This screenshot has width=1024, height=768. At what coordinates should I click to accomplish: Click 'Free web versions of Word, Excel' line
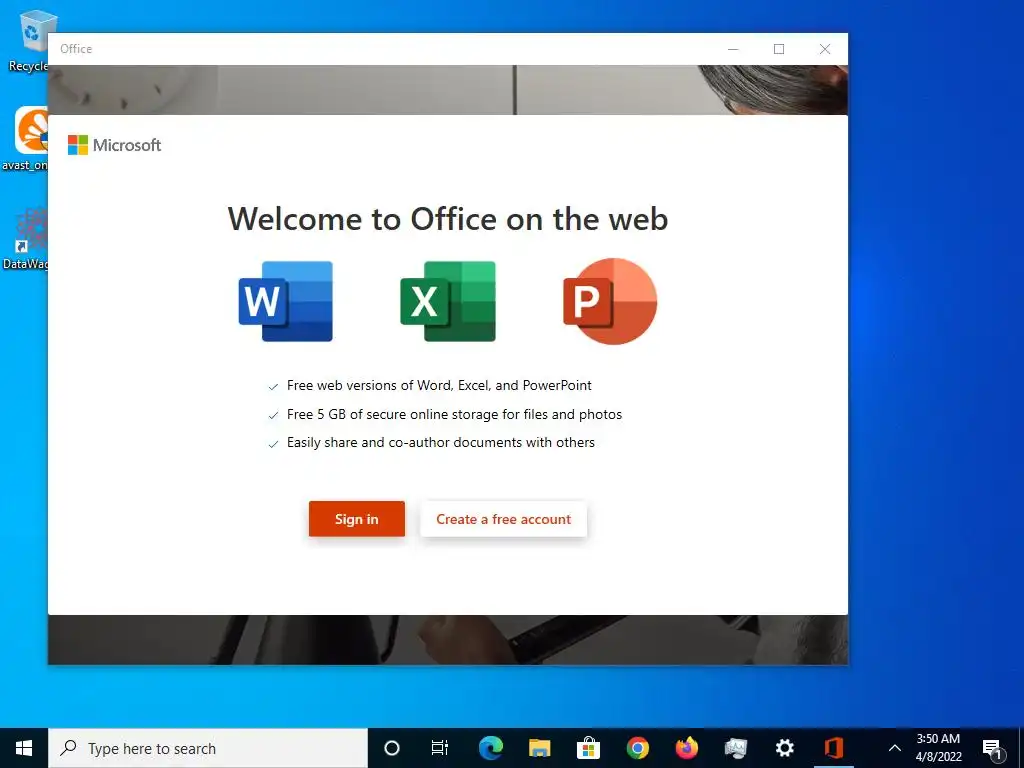point(439,385)
